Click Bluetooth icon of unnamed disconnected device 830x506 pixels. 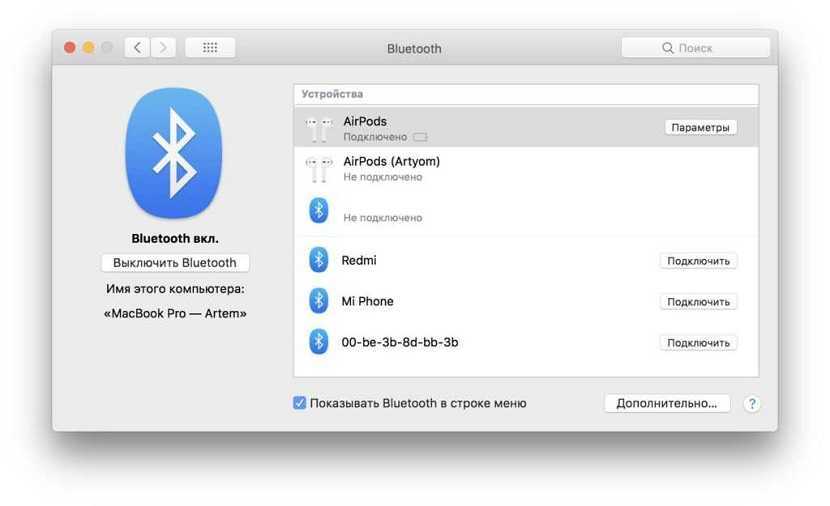tap(319, 210)
